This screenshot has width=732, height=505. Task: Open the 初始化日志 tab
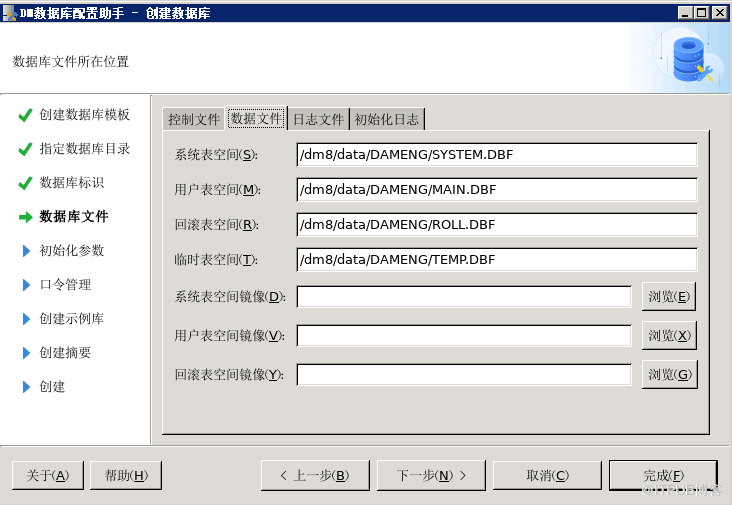click(387, 119)
